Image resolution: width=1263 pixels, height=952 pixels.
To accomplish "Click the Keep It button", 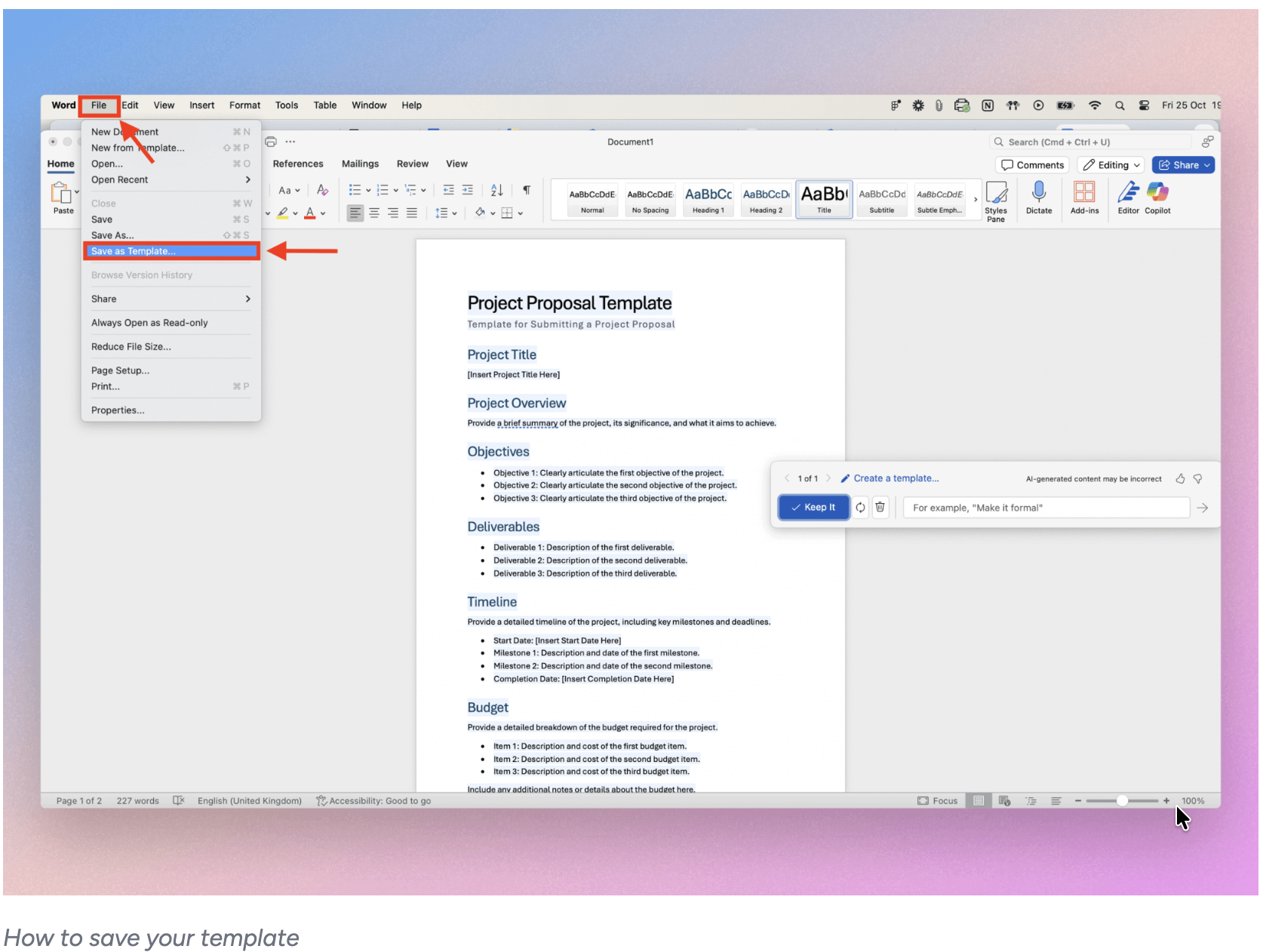I will [813, 508].
